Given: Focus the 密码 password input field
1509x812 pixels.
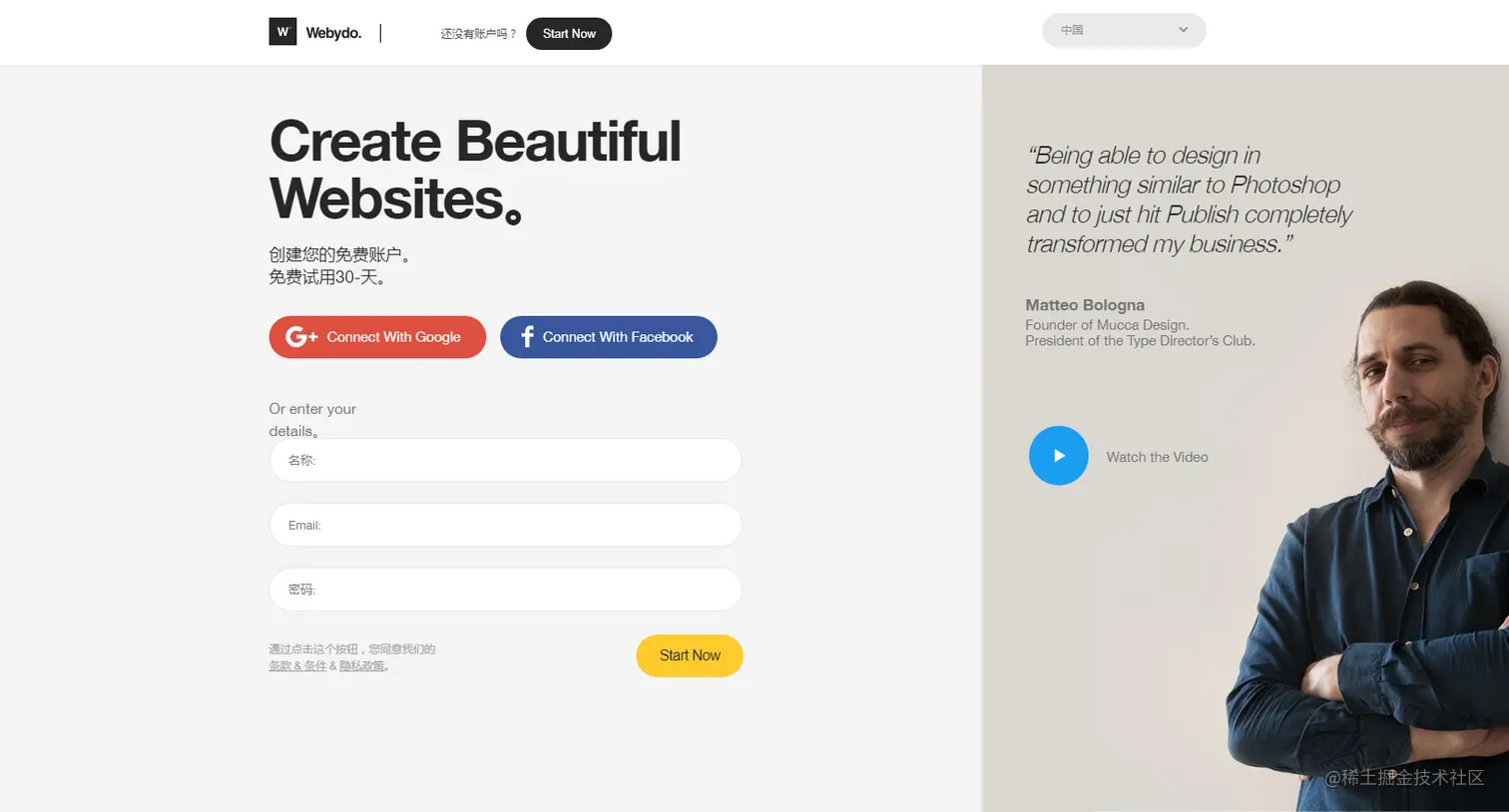Looking at the screenshot, I should pyautogui.click(x=505, y=590).
